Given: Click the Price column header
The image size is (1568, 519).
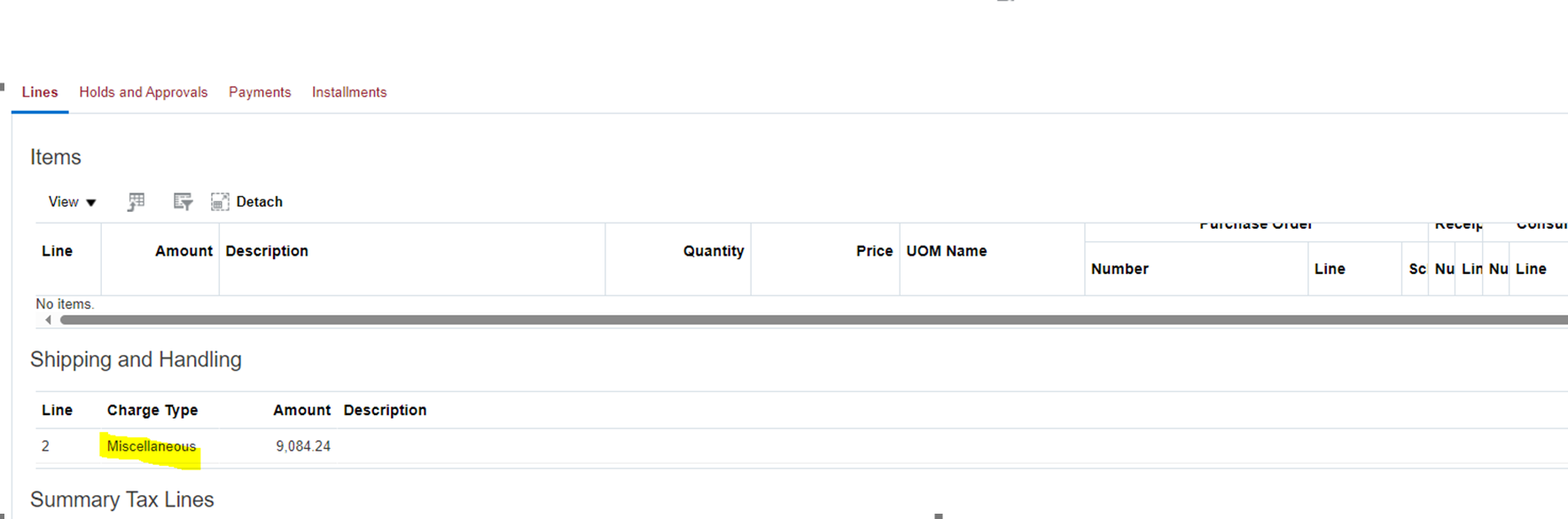Looking at the screenshot, I should 874,251.
